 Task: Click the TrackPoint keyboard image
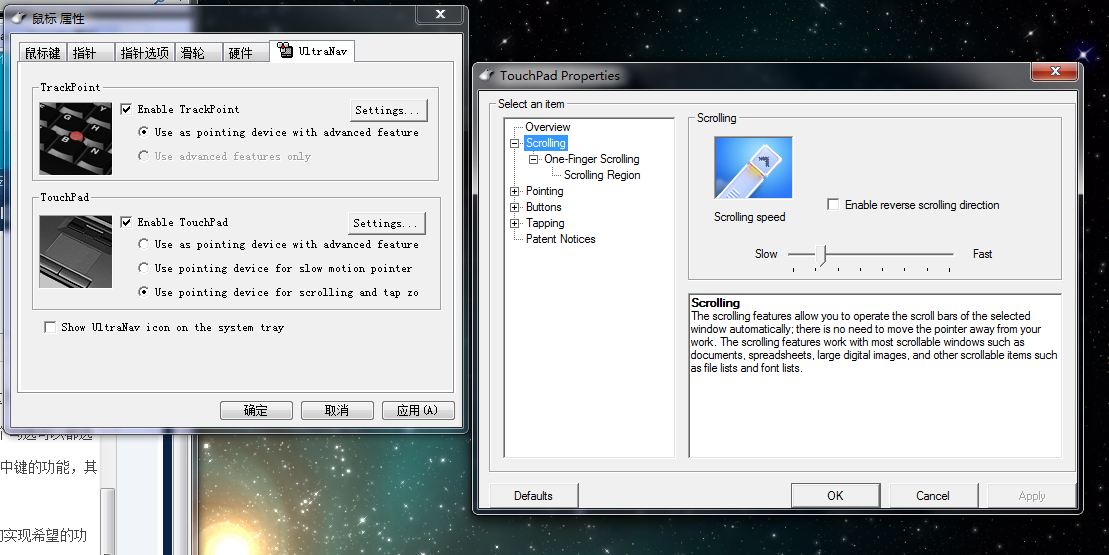pyautogui.click(x=76, y=138)
